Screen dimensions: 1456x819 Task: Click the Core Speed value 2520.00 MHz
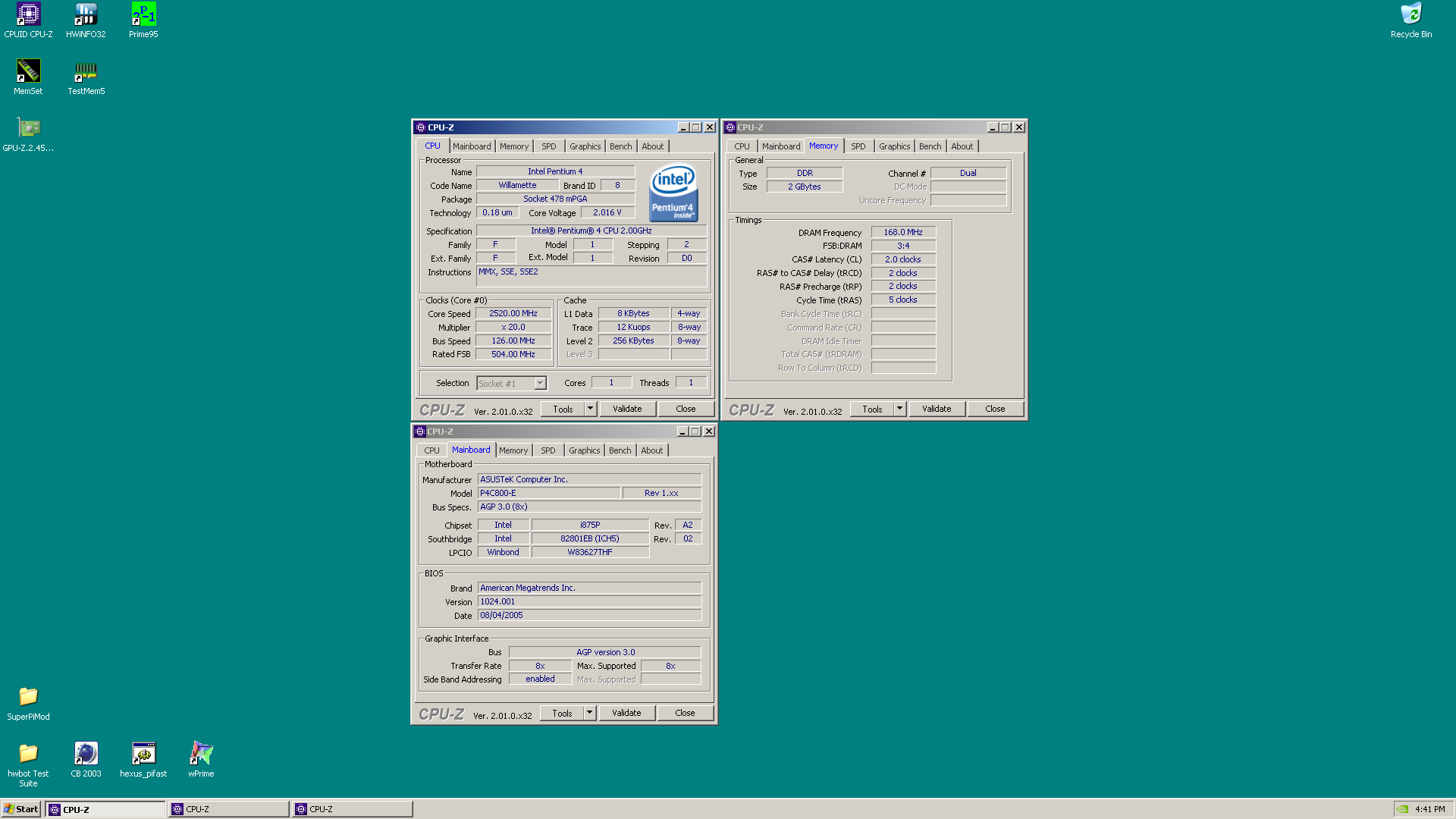coord(513,313)
